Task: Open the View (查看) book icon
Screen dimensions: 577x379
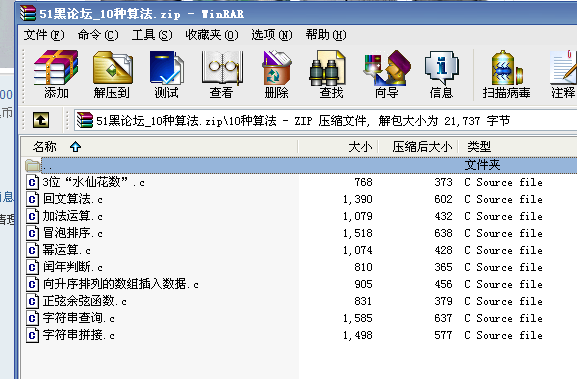Action: (x=222, y=75)
